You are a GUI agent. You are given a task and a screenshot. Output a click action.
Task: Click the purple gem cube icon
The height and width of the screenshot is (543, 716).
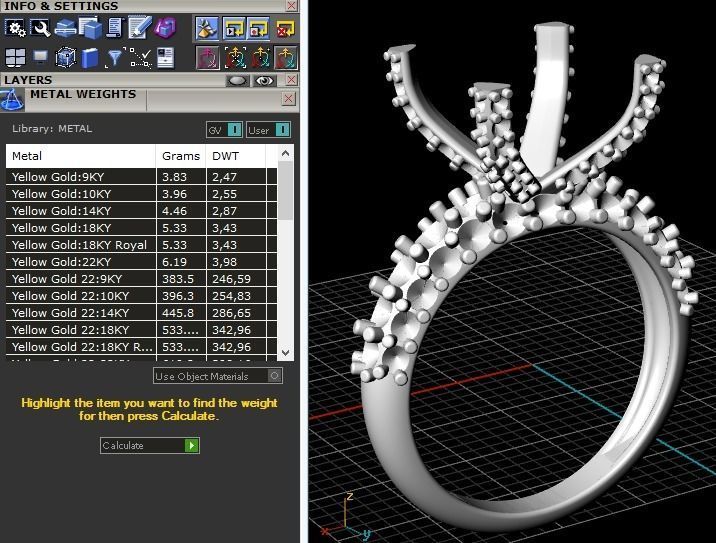click(165, 28)
